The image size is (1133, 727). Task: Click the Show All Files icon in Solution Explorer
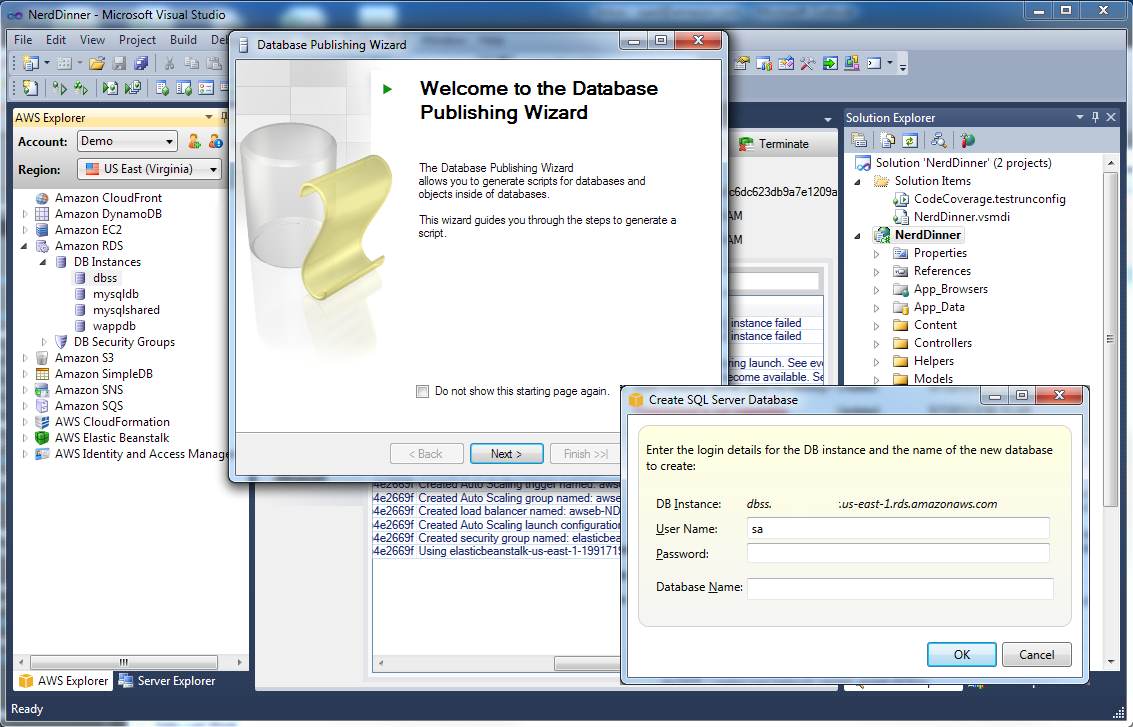[x=885, y=141]
